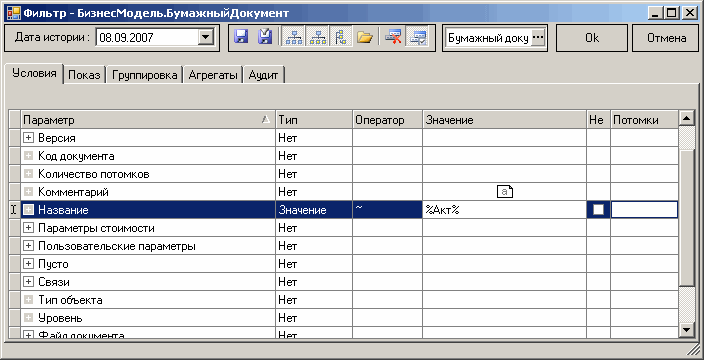Click the ~ operator cell of Название
The image size is (704, 360).
click(x=387, y=210)
